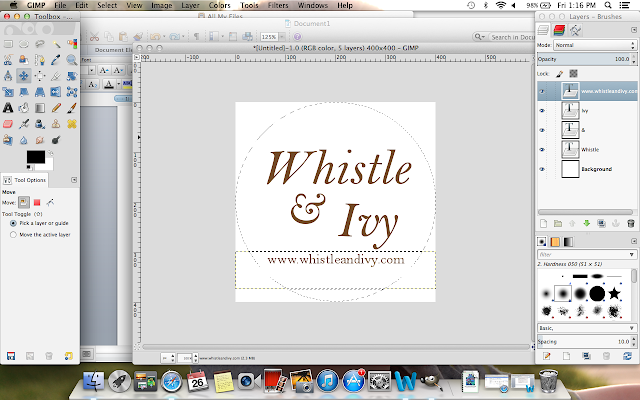Toggle lock pixels brush icon

tap(559, 73)
